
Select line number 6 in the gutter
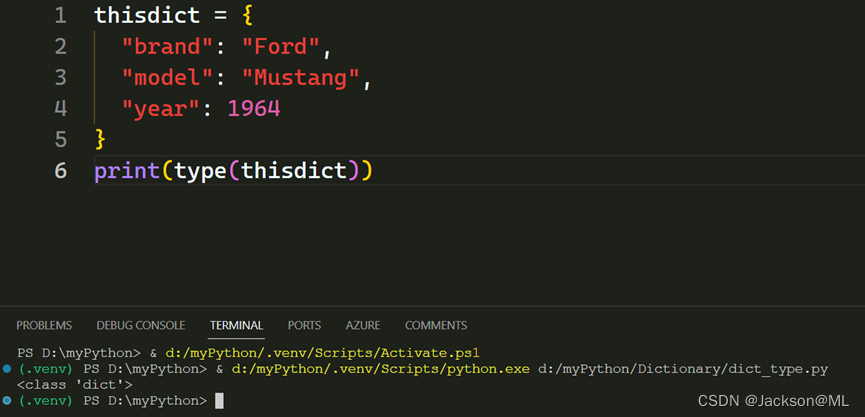coord(61,171)
